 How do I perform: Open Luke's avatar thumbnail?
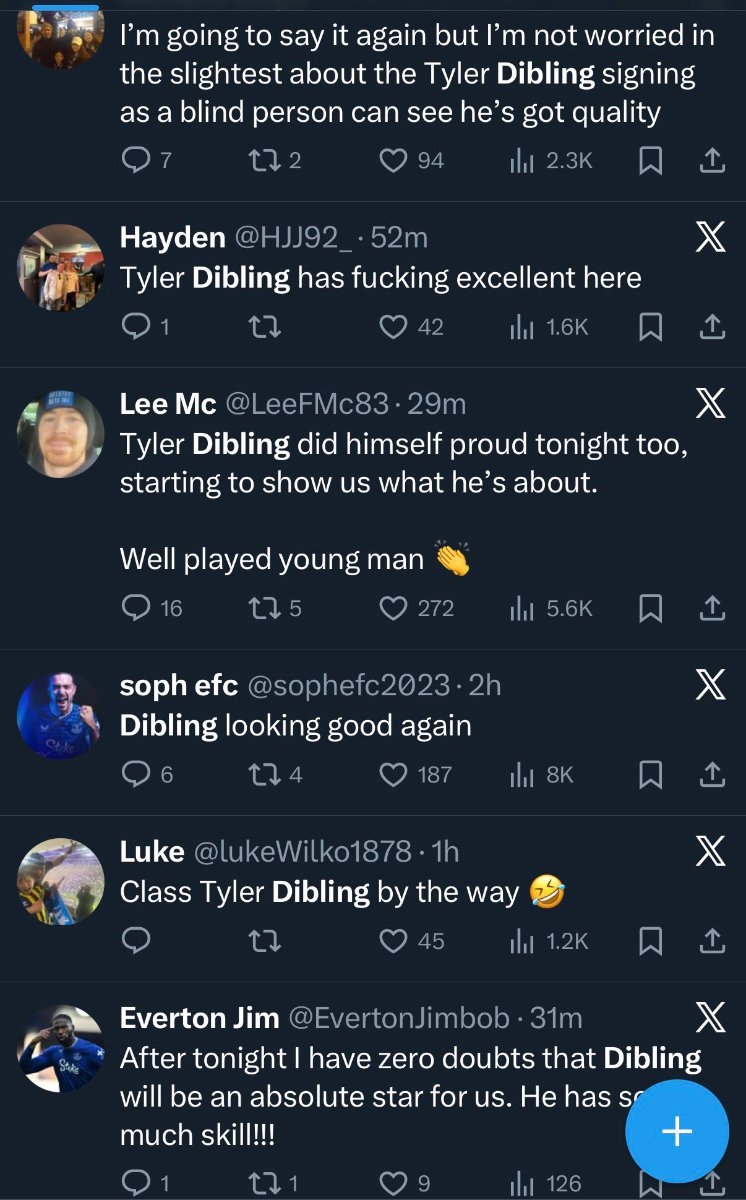(61, 881)
